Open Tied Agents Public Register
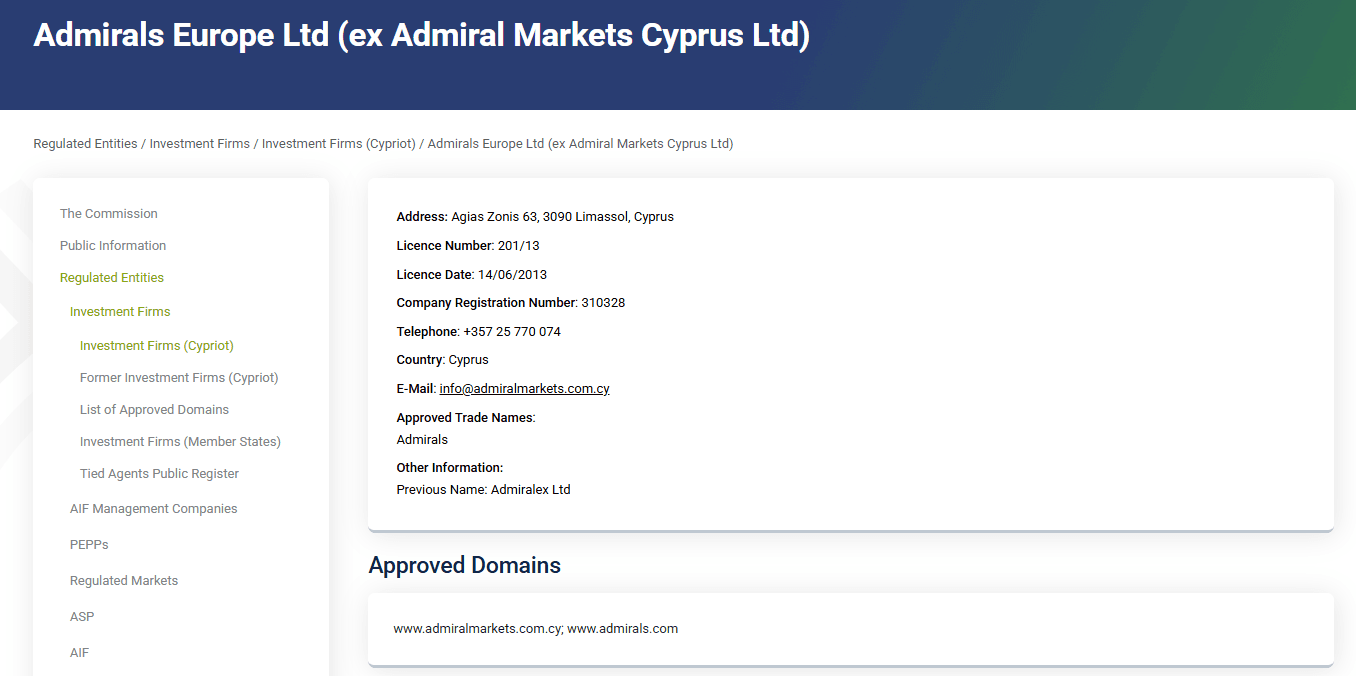1356x676 pixels. [x=159, y=474]
